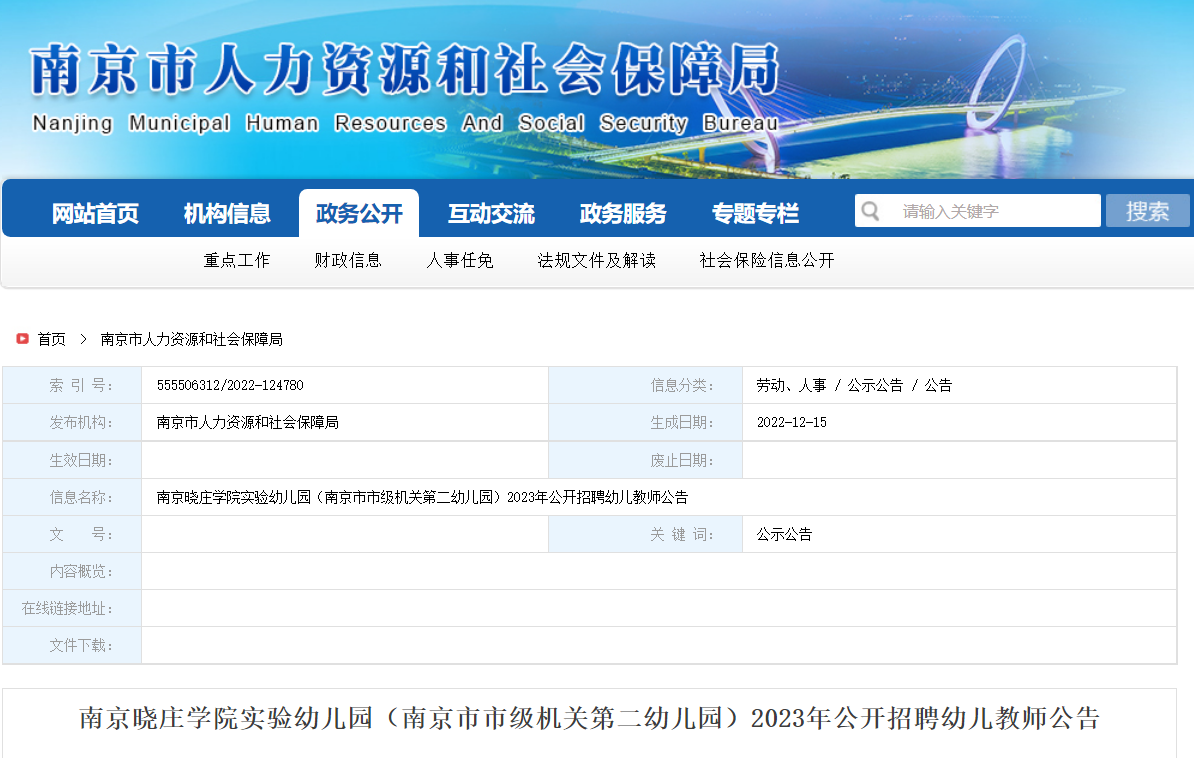Click the 搜索 search button

point(1147,211)
